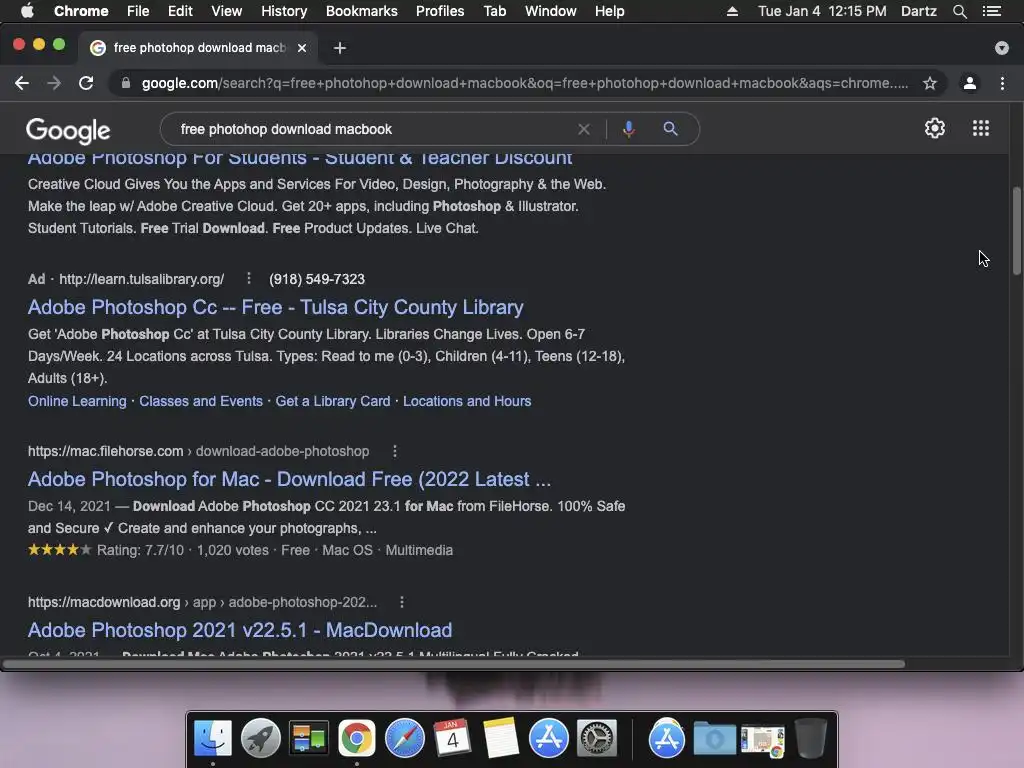The width and height of the screenshot is (1024, 768).
Task: Click the 'Rating: 7.7/10' star rating
Action: [106, 550]
